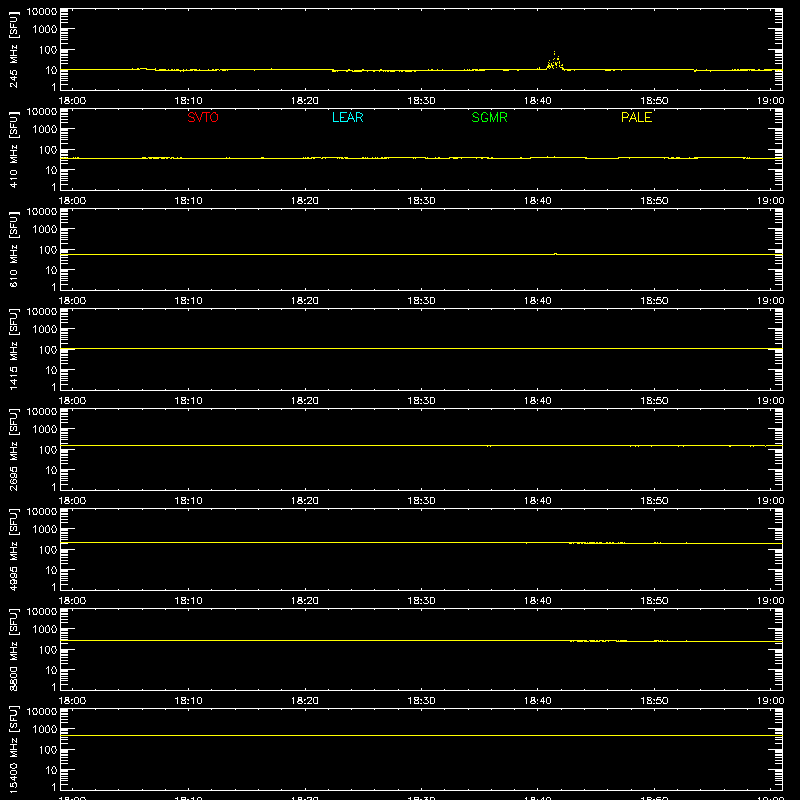This screenshot has width=800, height=800.
Task: Click the cyan LEAR station label
Action: [347, 117]
